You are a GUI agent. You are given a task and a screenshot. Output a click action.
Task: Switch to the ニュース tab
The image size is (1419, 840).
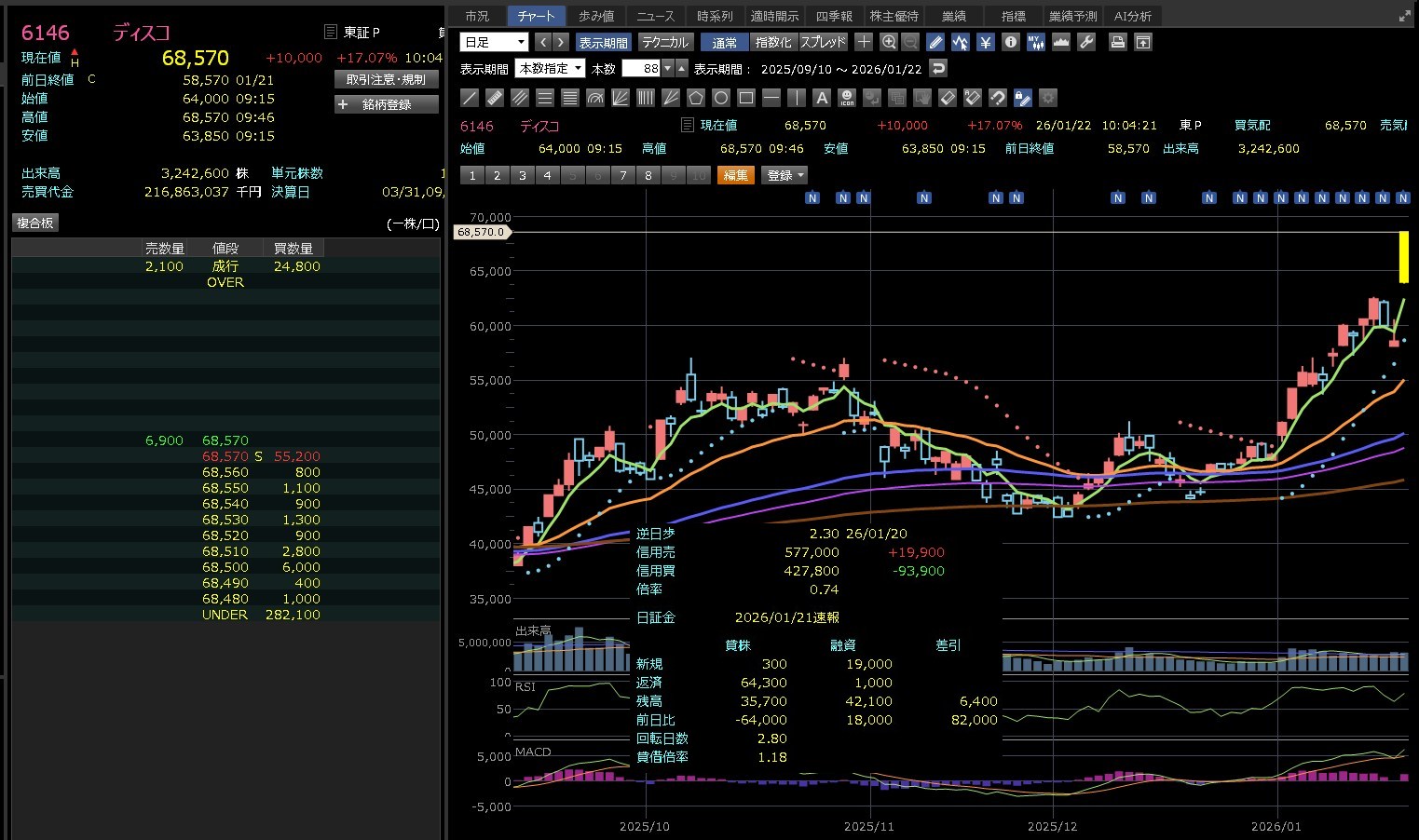[x=655, y=16]
